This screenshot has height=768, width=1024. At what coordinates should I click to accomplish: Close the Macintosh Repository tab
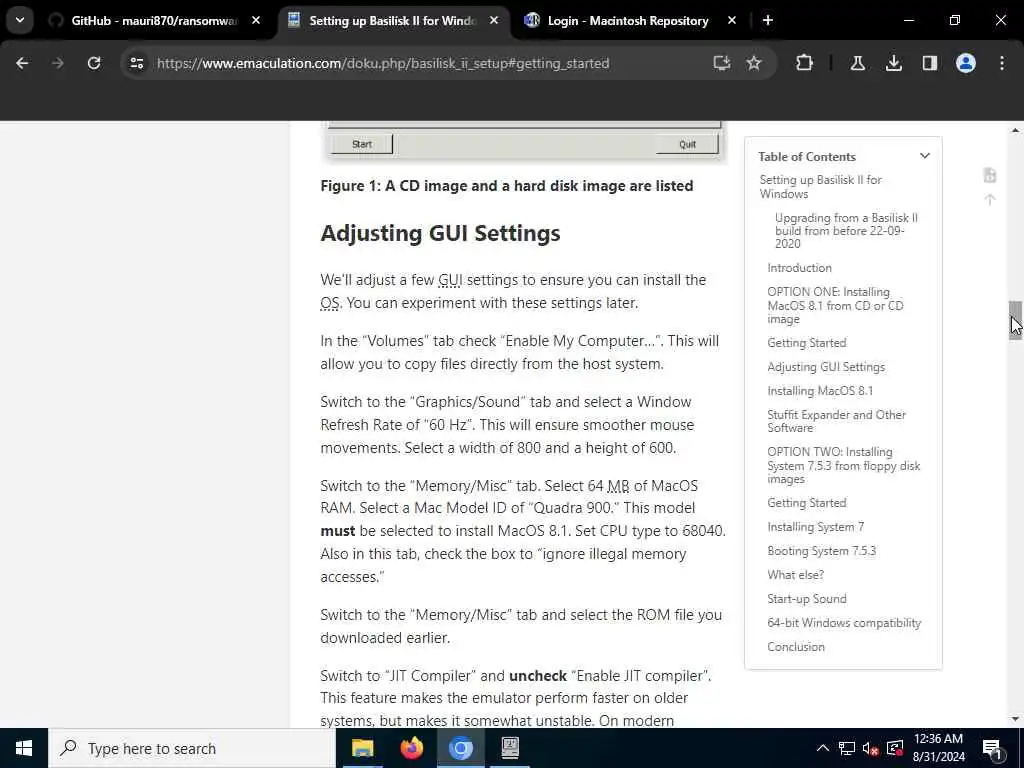coord(732,21)
